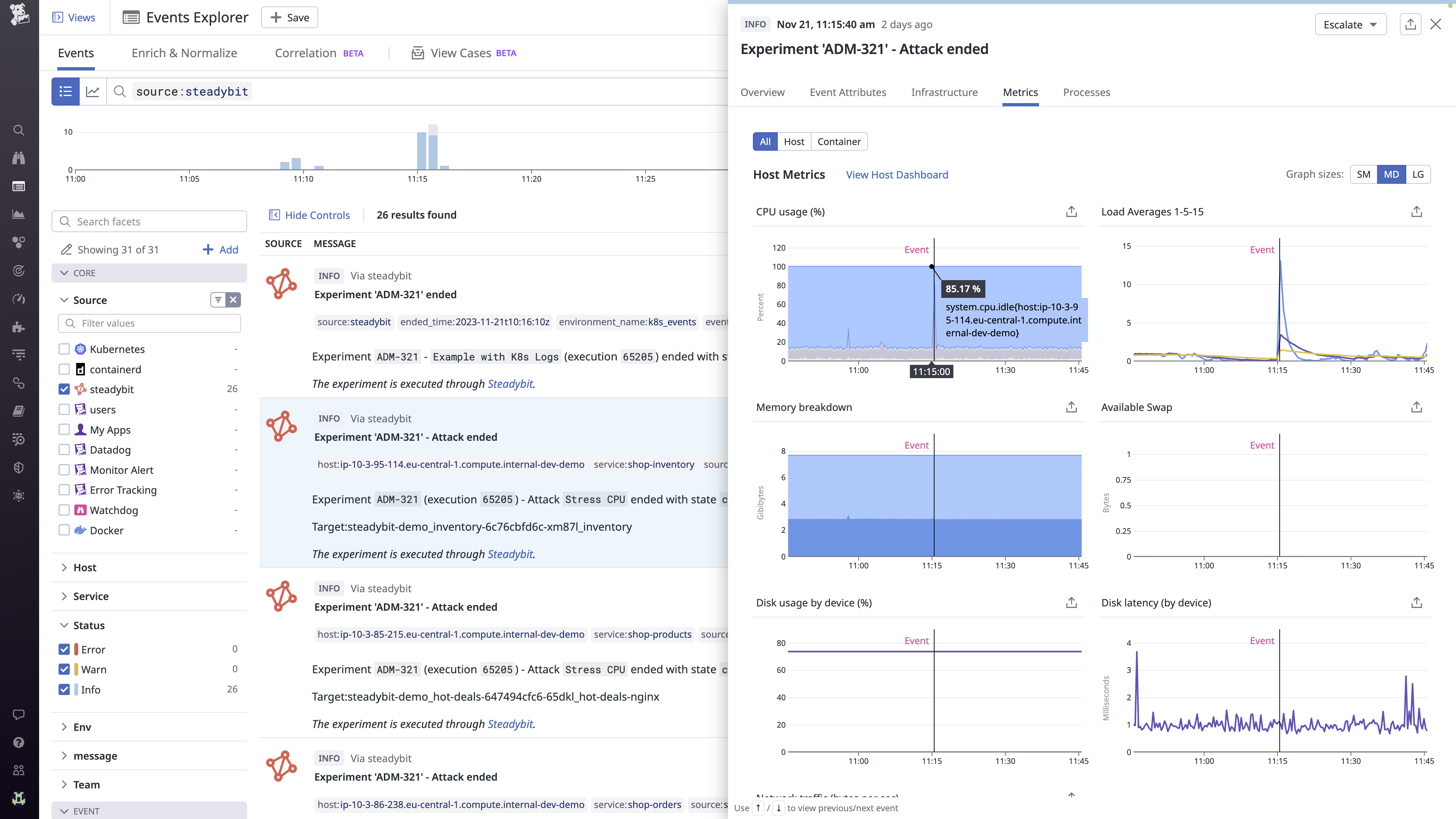This screenshot has width=1456, height=819.
Task: Click the Save button next to Events Explorer
Action: click(x=289, y=17)
